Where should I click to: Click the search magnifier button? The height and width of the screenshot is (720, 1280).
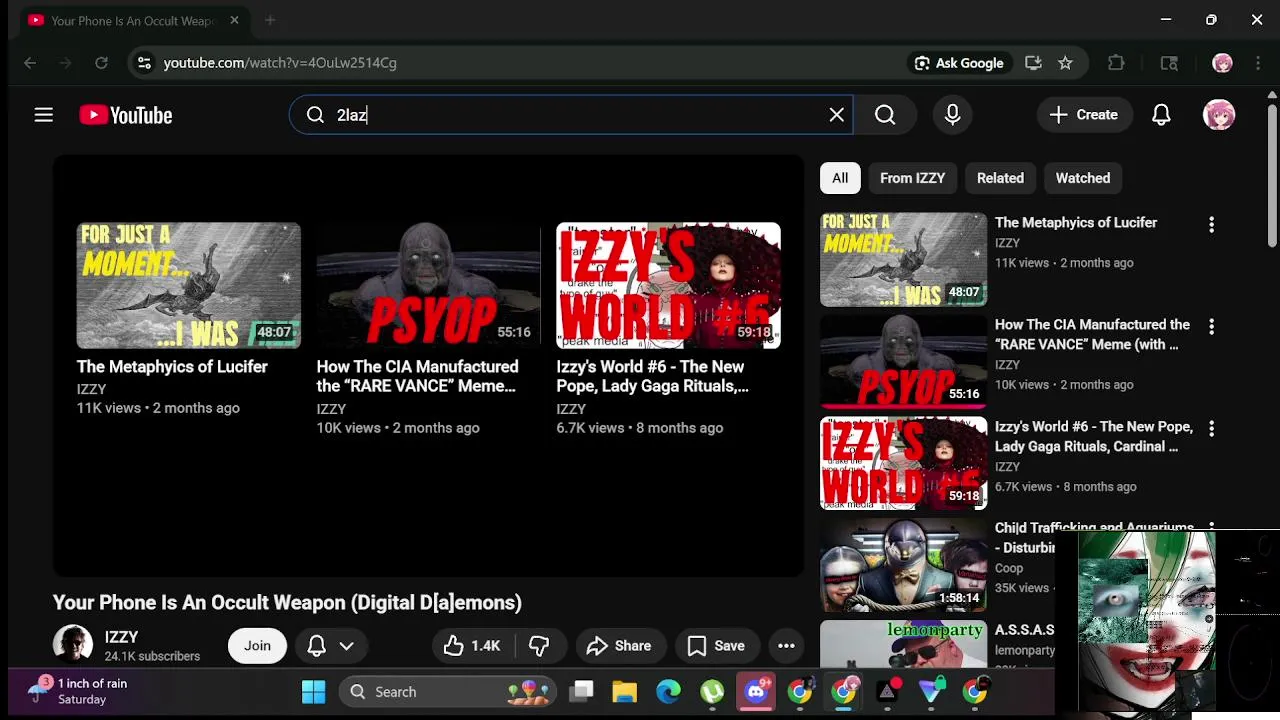pyautogui.click(x=885, y=115)
